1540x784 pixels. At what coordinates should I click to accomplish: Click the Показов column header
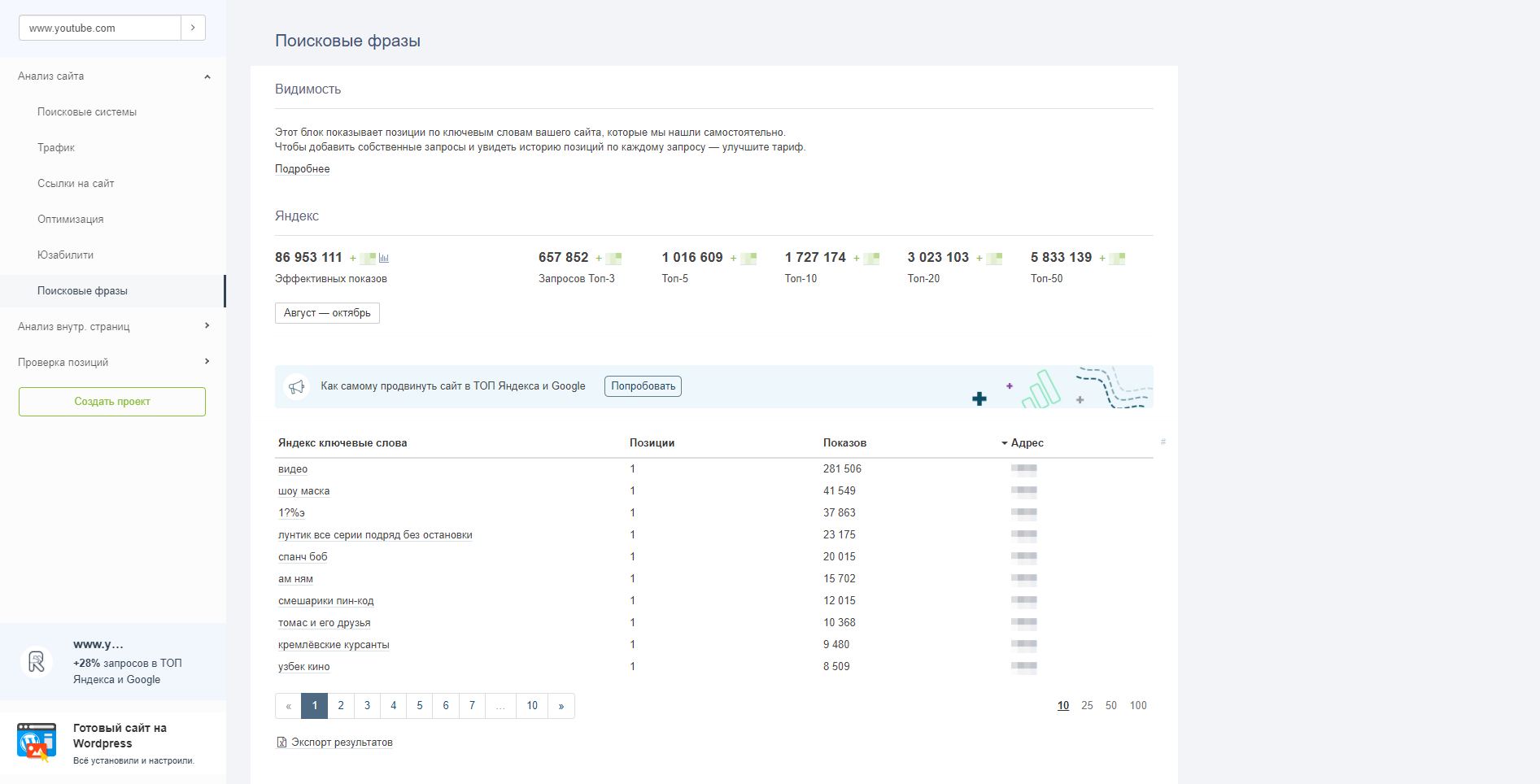(x=844, y=443)
